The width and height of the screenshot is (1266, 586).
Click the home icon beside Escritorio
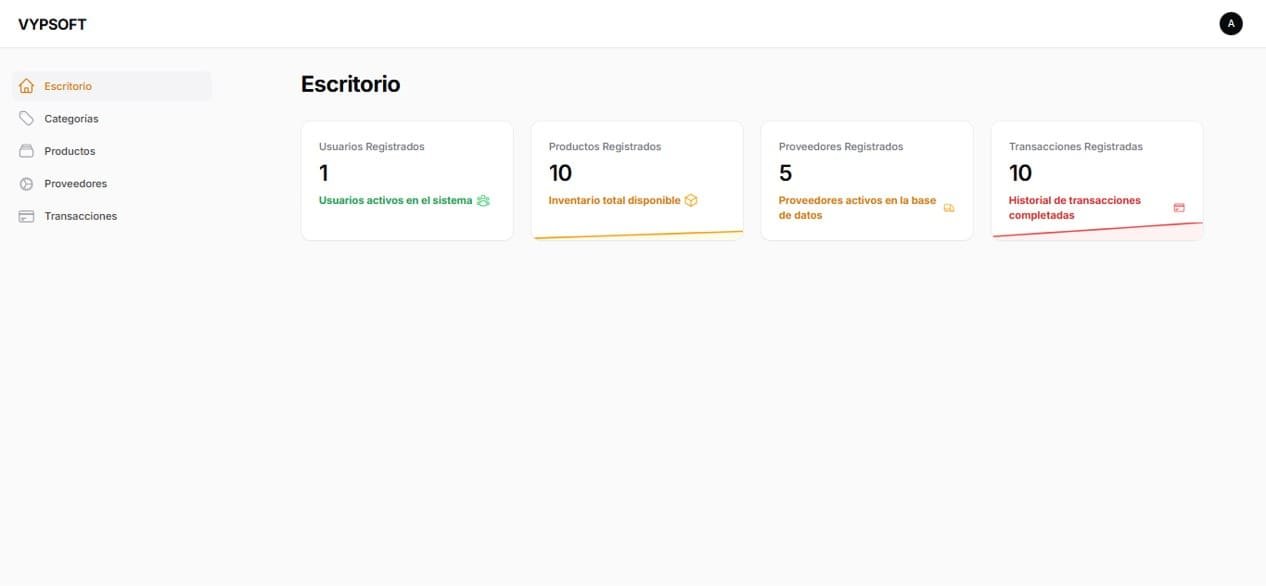[x=27, y=86]
